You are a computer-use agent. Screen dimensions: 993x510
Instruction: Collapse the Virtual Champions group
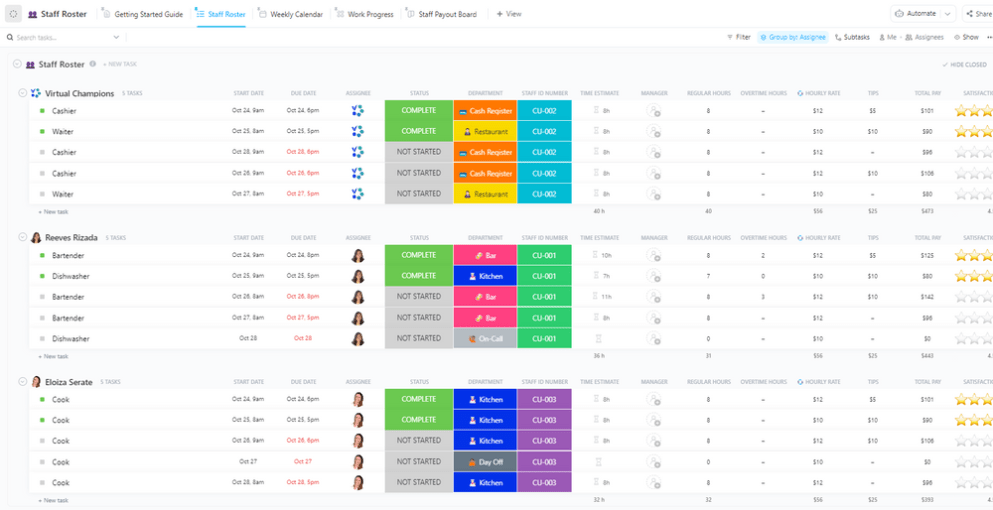point(23,93)
